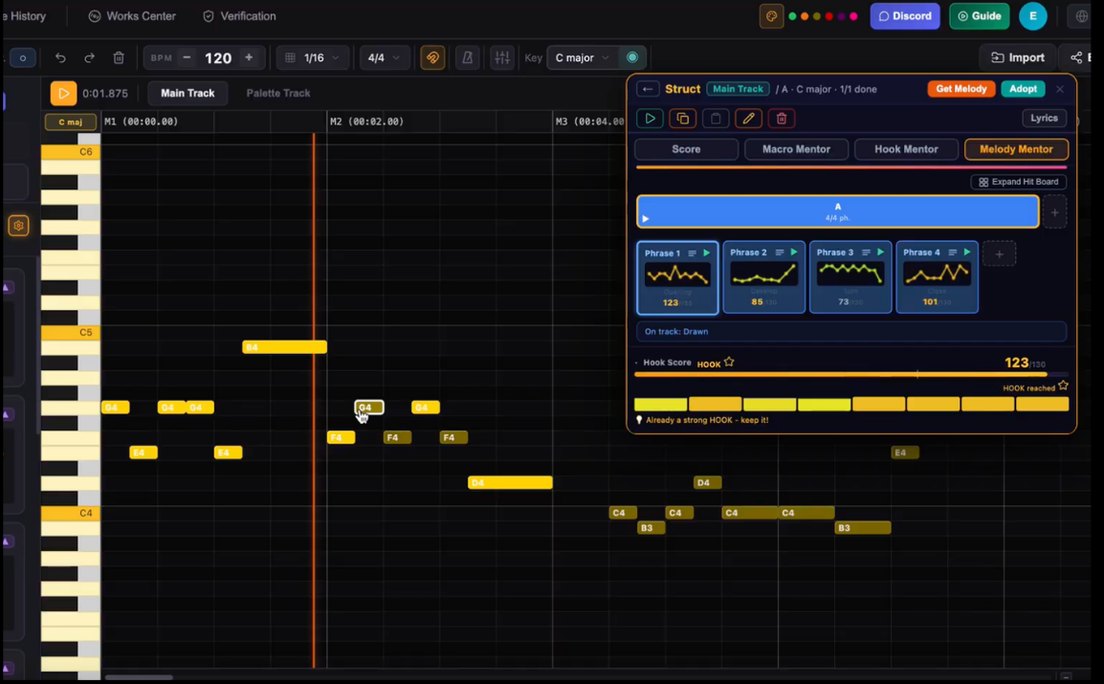Open the user avatar E menu
The width and height of the screenshot is (1104, 684).
[1033, 16]
